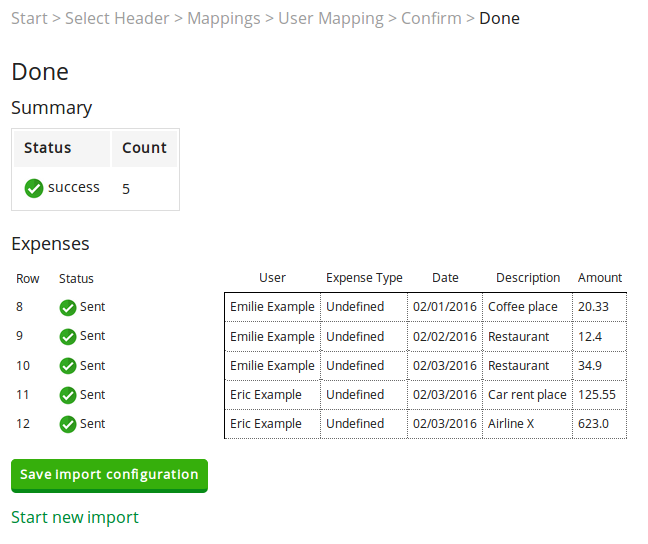
Task: Click the Amount column header
Action: pyautogui.click(x=600, y=278)
